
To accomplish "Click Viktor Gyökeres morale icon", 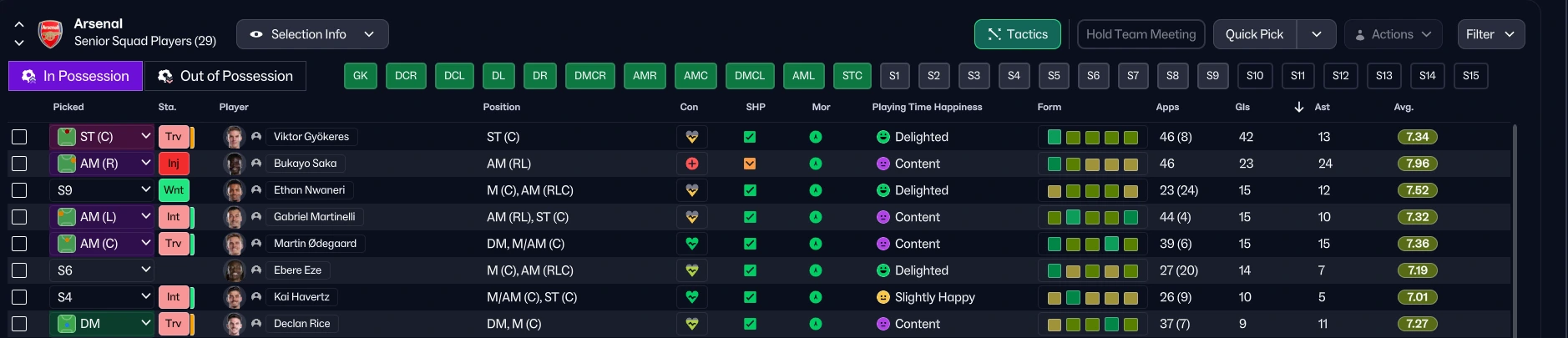I will 816,137.
